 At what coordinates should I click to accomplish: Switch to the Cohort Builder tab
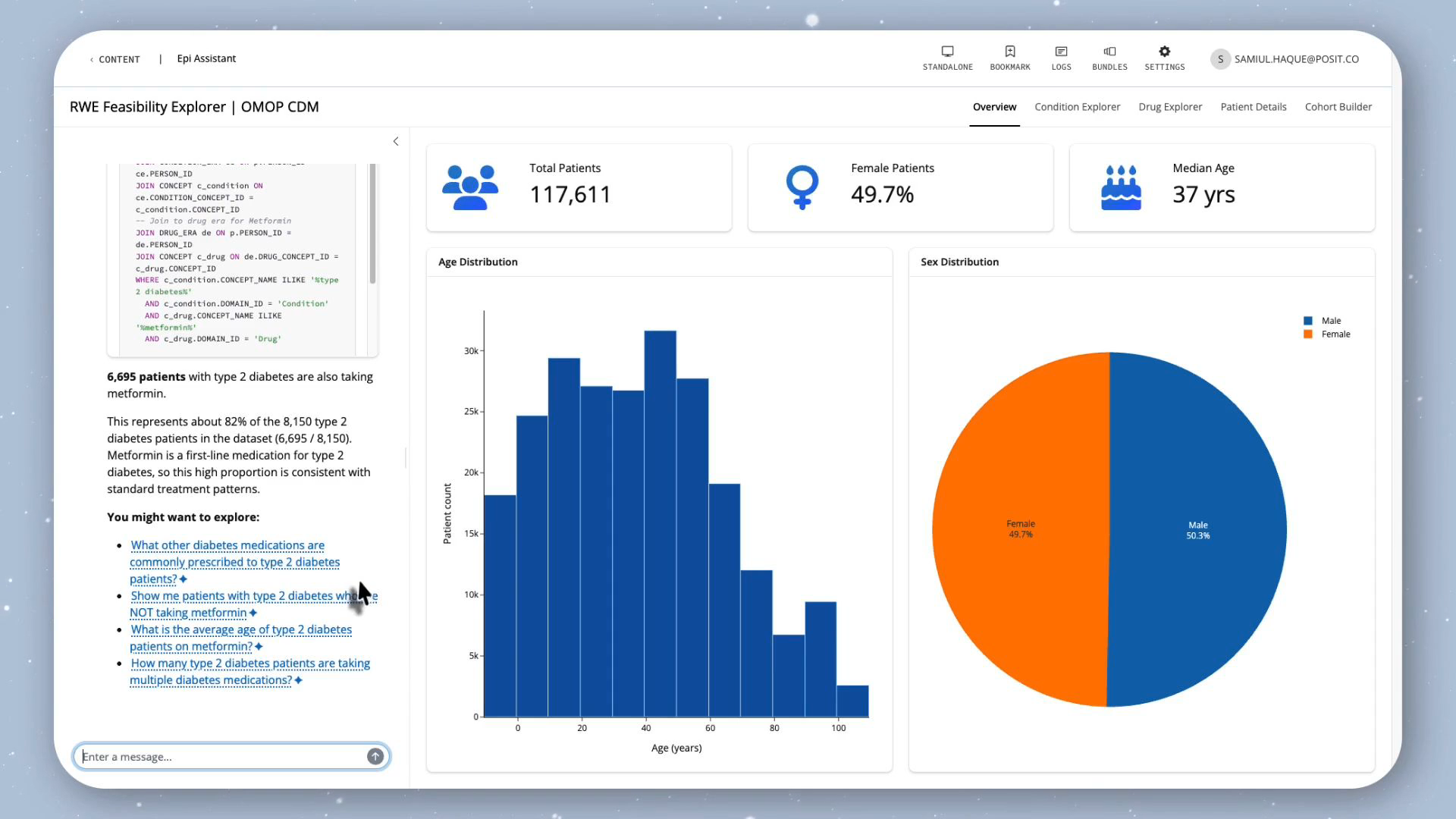click(x=1338, y=107)
